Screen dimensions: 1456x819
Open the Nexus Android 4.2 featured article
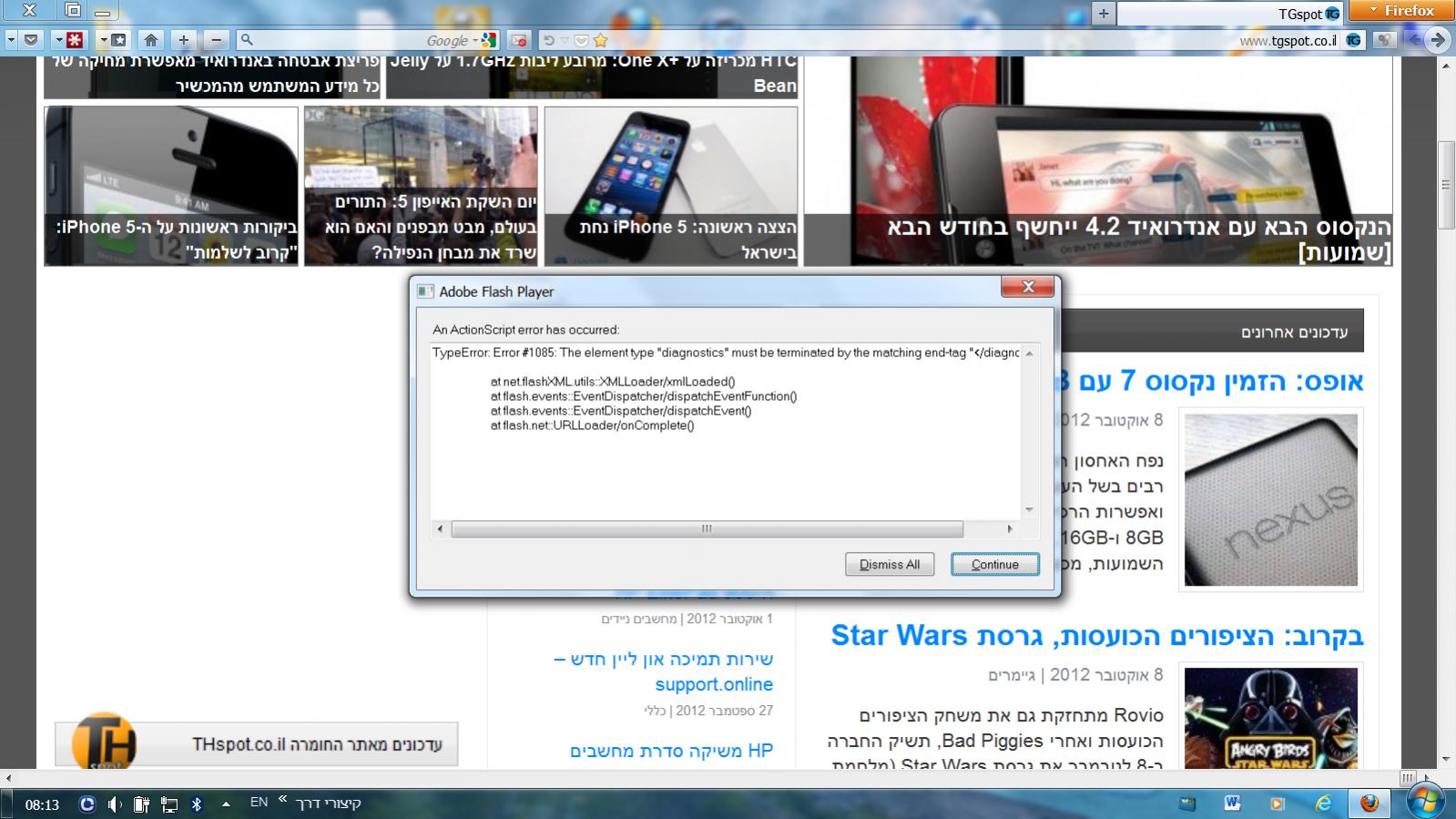1098,161
